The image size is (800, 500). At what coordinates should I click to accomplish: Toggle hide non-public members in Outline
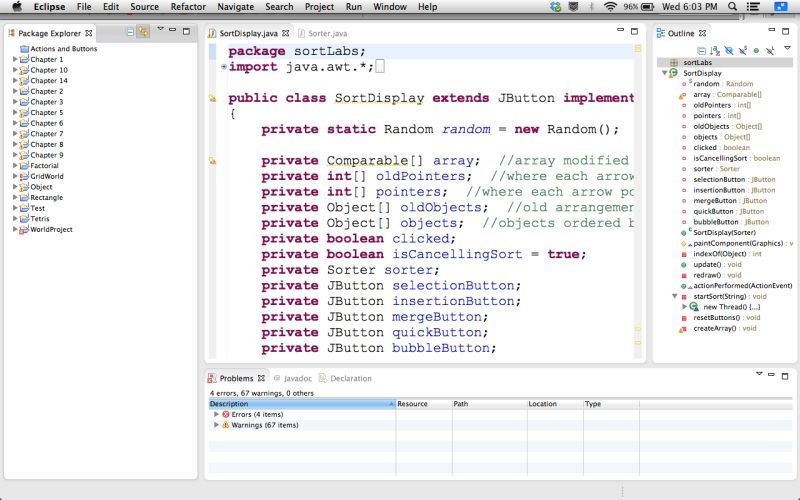click(756, 51)
